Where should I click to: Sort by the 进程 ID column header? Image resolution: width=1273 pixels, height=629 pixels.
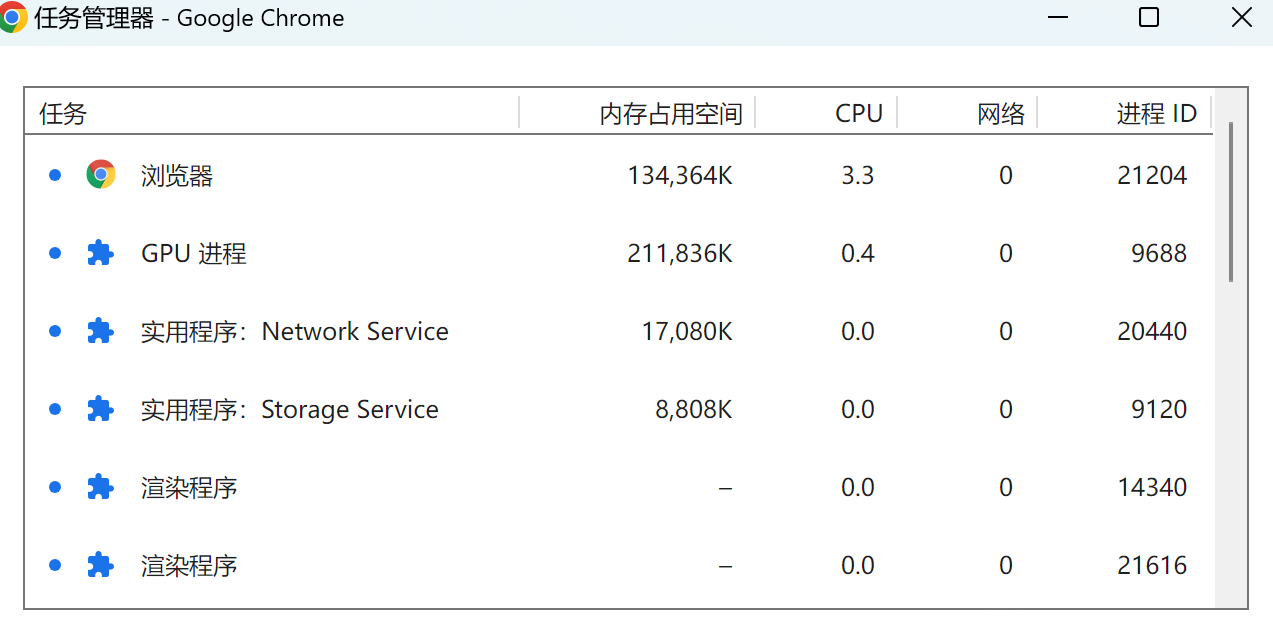tap(1156, 114)
